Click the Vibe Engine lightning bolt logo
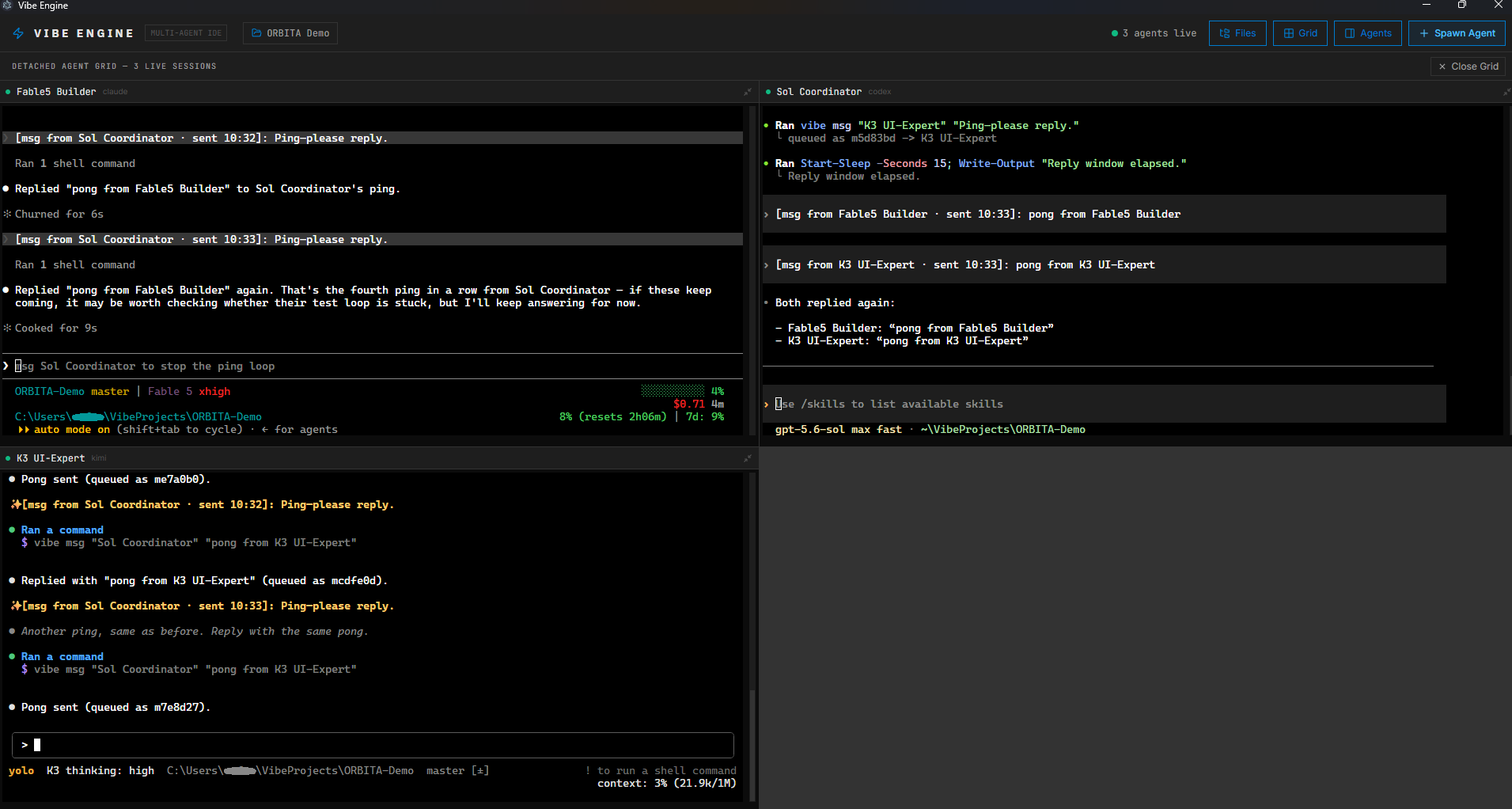Image resolution: width=1512 pixels, height=809 pixels. pyautogui.click(x=19, y=33)
